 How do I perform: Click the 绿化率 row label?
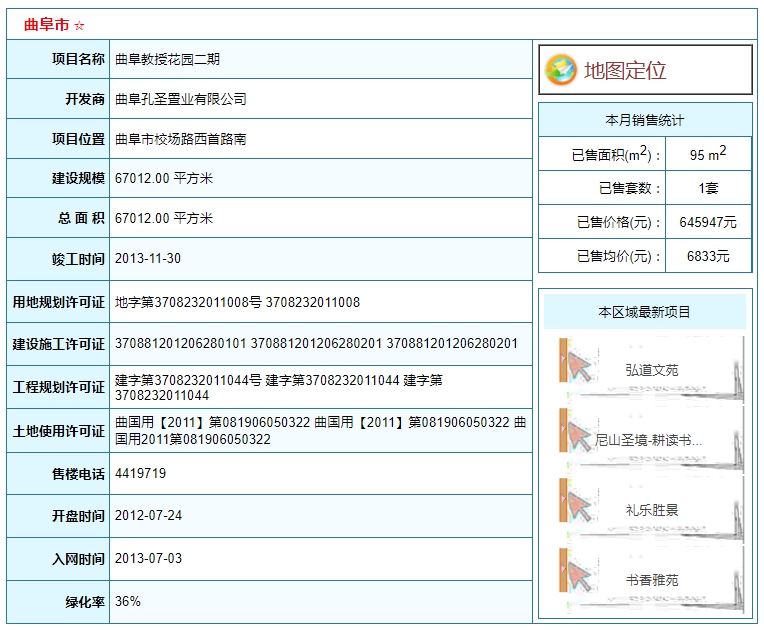[85, 602]
